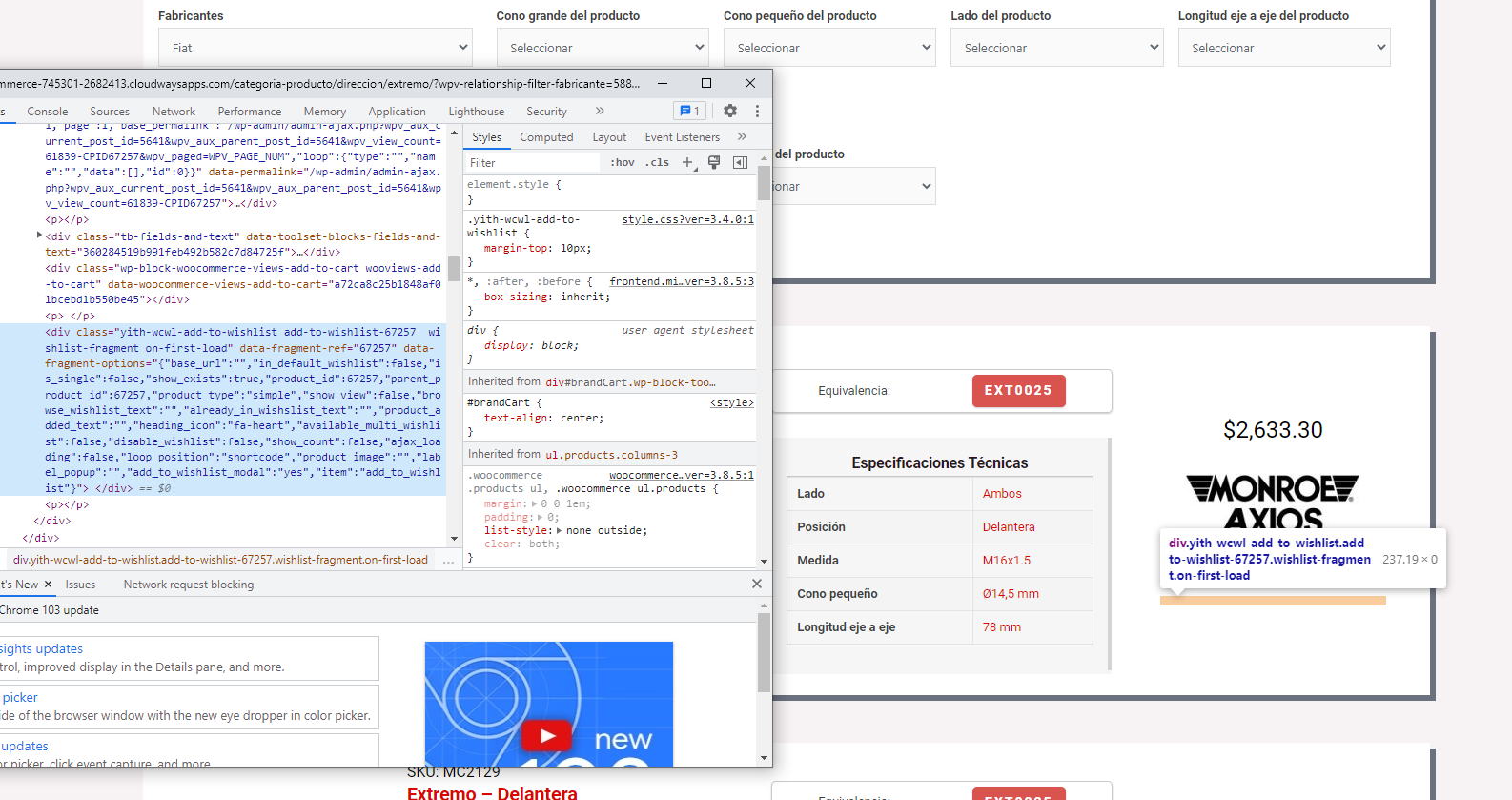
Task: Close the DevTools bottom drawer
Action: pos(757,584)
